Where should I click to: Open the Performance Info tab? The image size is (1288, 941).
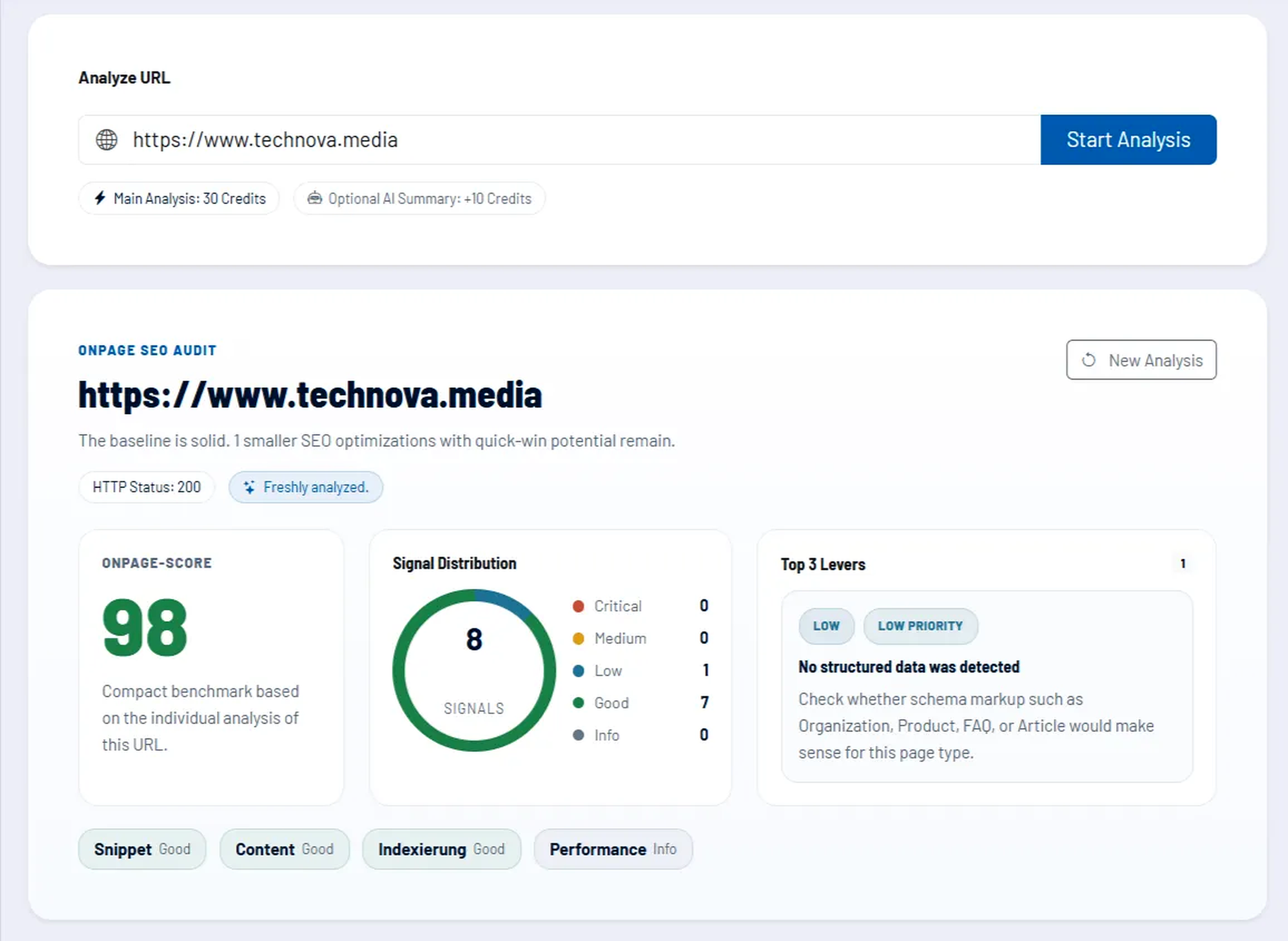(x=613, y=849)
